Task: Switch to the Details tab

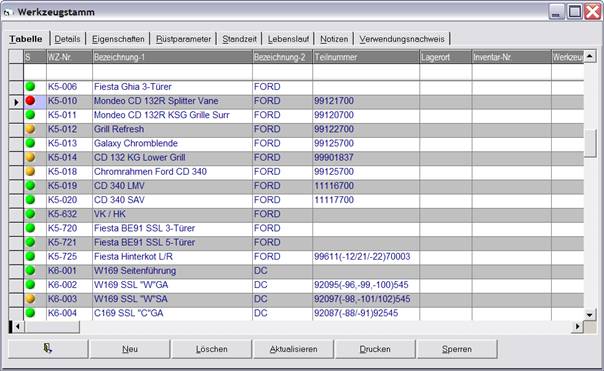Action: [67, 39]
